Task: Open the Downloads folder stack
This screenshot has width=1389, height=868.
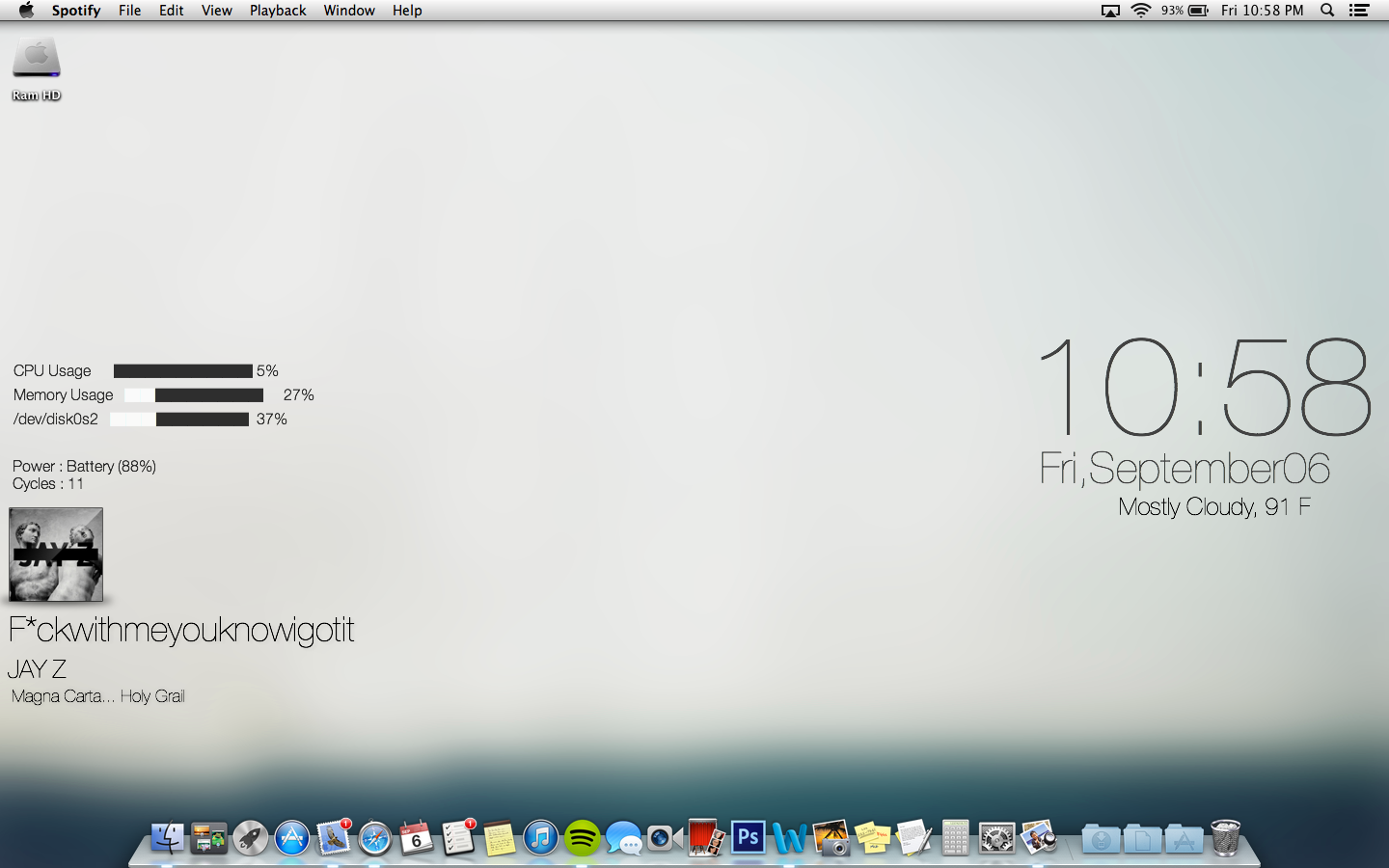Action: pos(1101,838)
